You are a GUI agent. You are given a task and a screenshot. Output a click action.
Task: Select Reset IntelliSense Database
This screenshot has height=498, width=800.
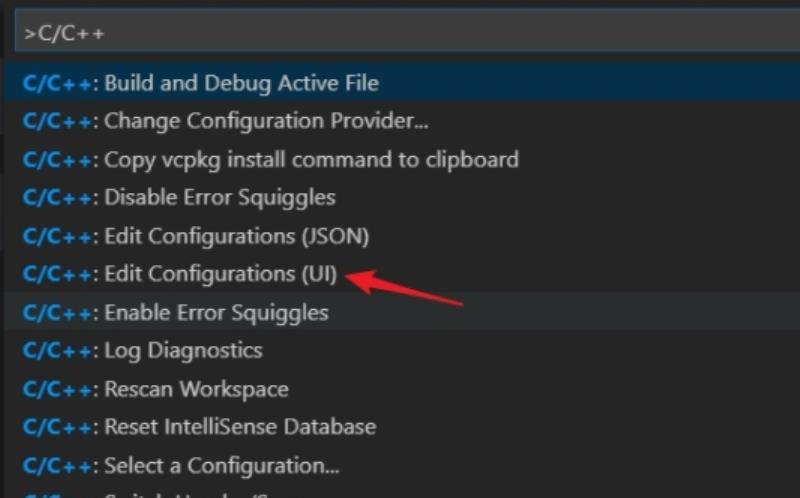point(402,427)
